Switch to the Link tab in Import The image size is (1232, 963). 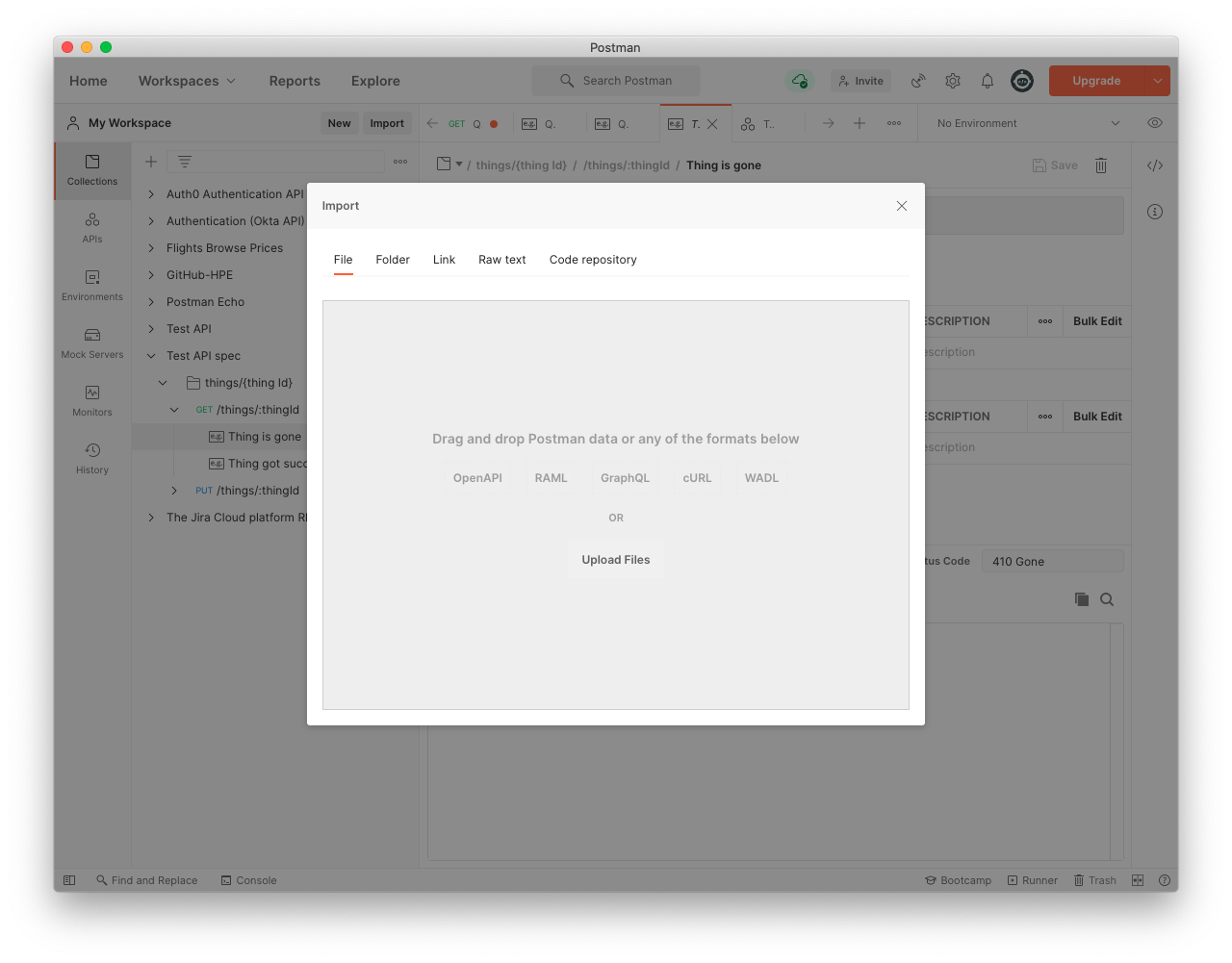click(444, 260)
